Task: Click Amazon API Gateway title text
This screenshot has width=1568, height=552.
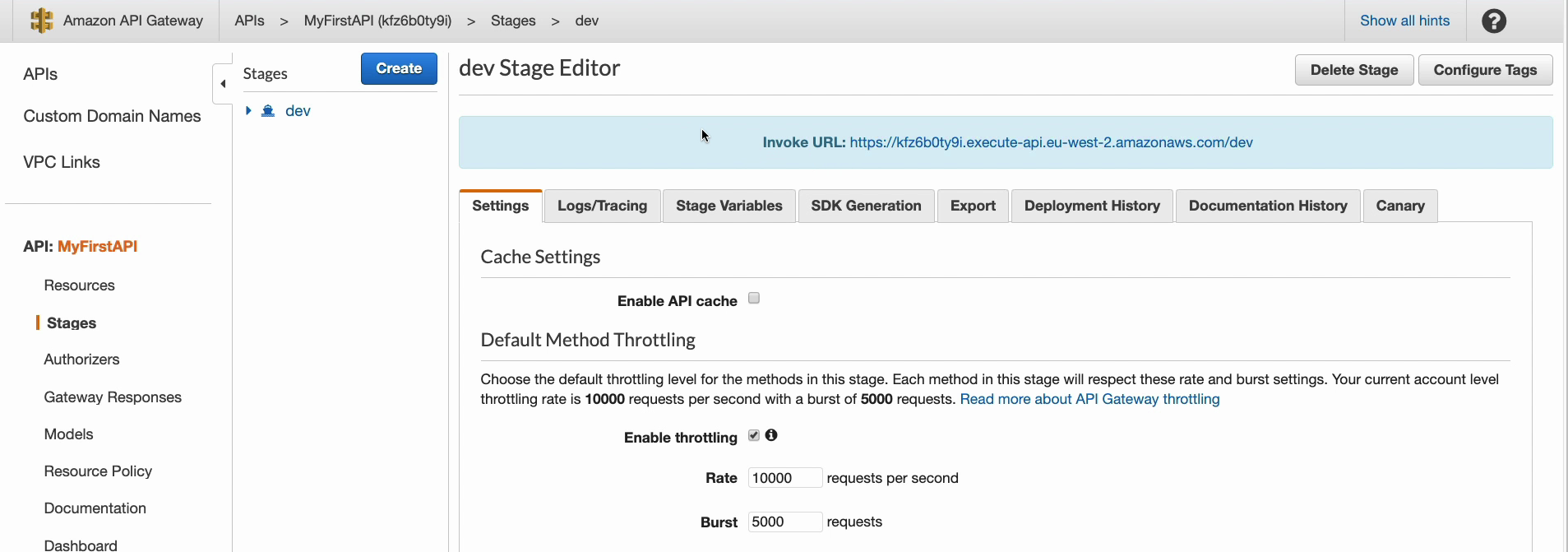Action: tap(133, 21)
